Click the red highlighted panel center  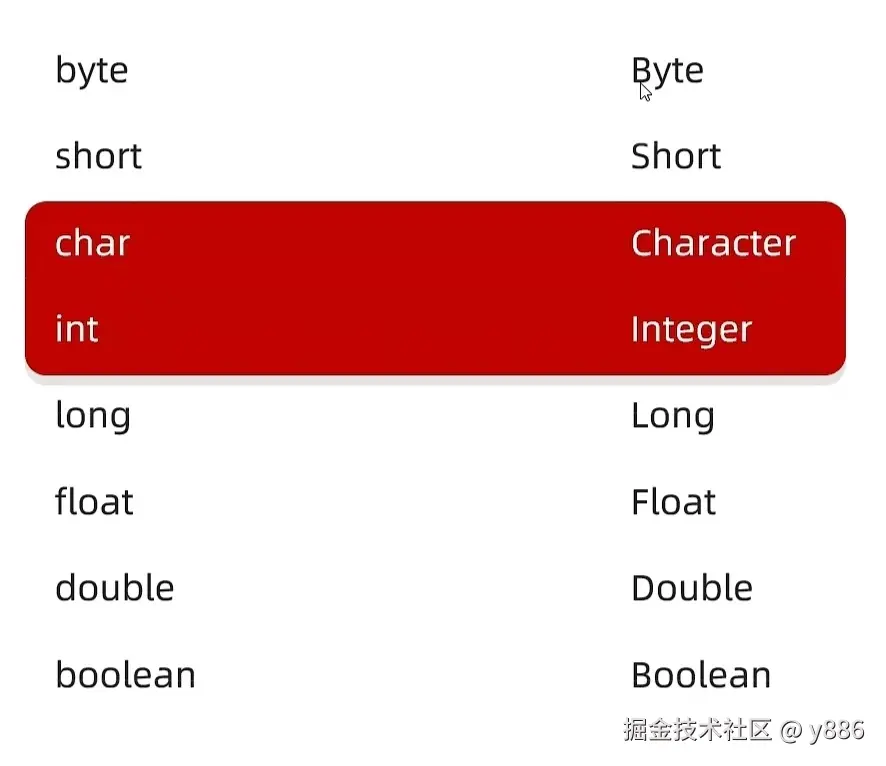pos(435,288)
